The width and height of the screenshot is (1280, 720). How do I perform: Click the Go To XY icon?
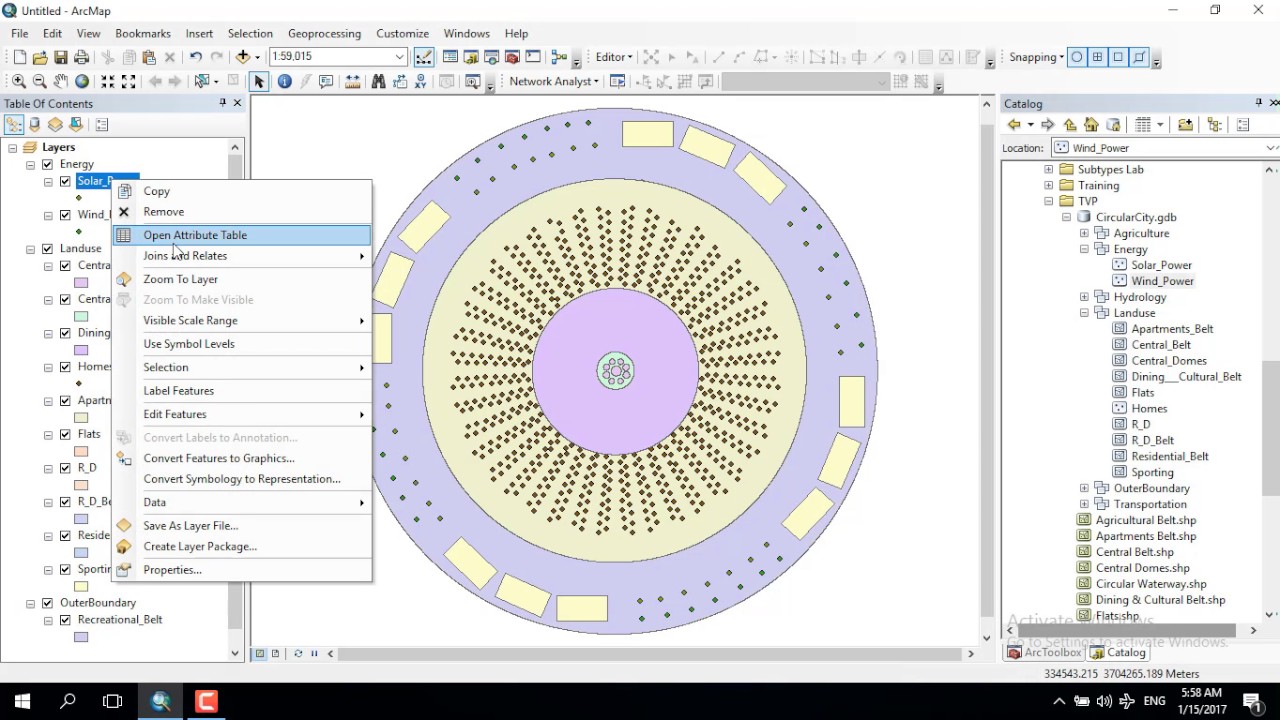420,82
